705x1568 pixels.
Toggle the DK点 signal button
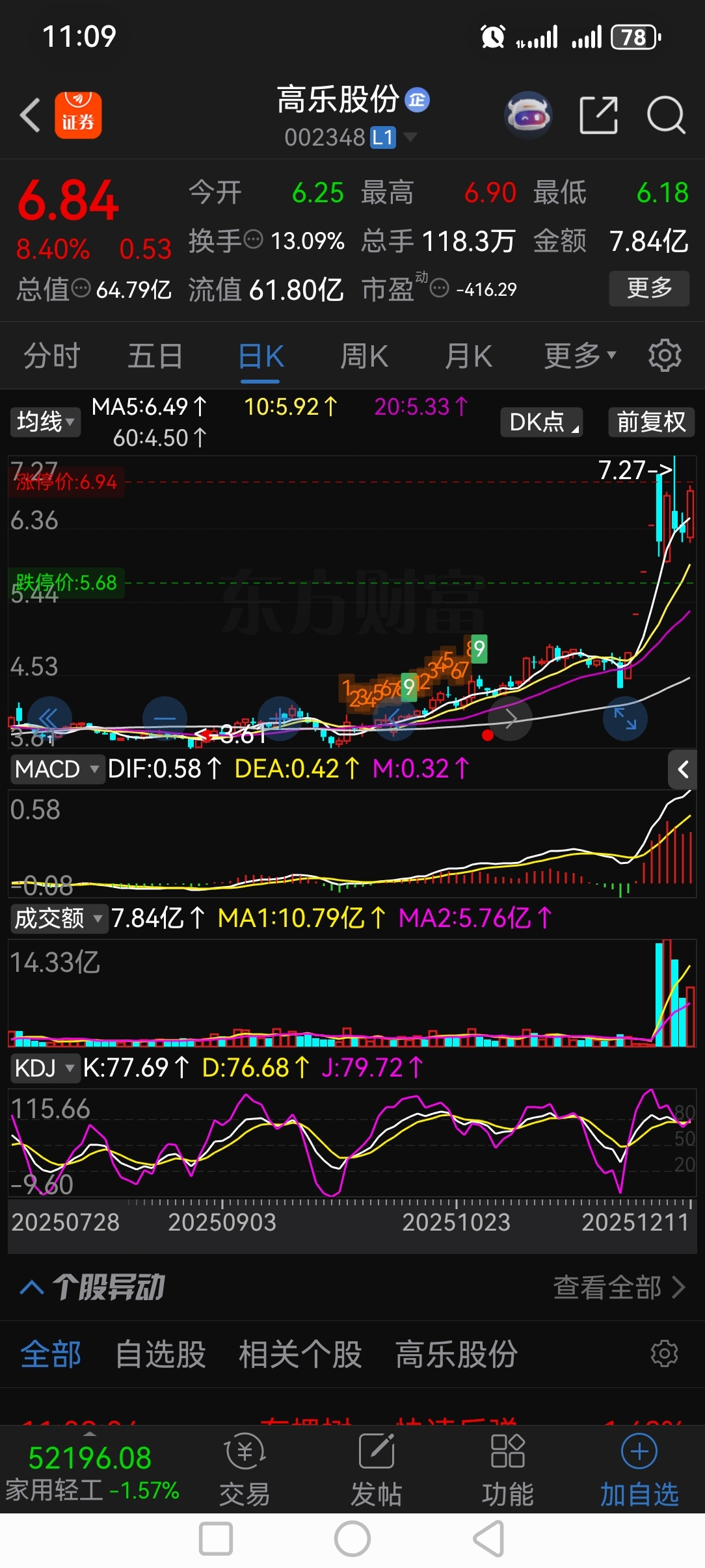pyautogui.click(x=542, y=422)
